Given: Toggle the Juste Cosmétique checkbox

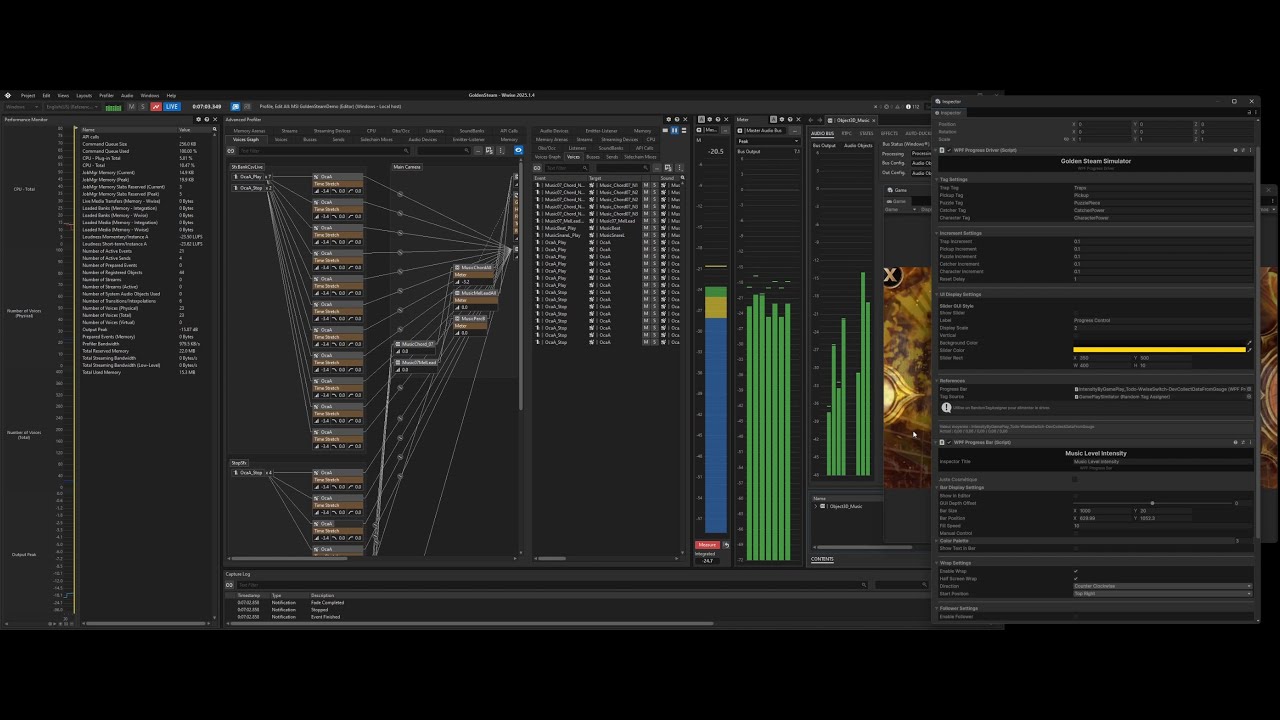Looking at the screenshot, I should point(1075,479).
